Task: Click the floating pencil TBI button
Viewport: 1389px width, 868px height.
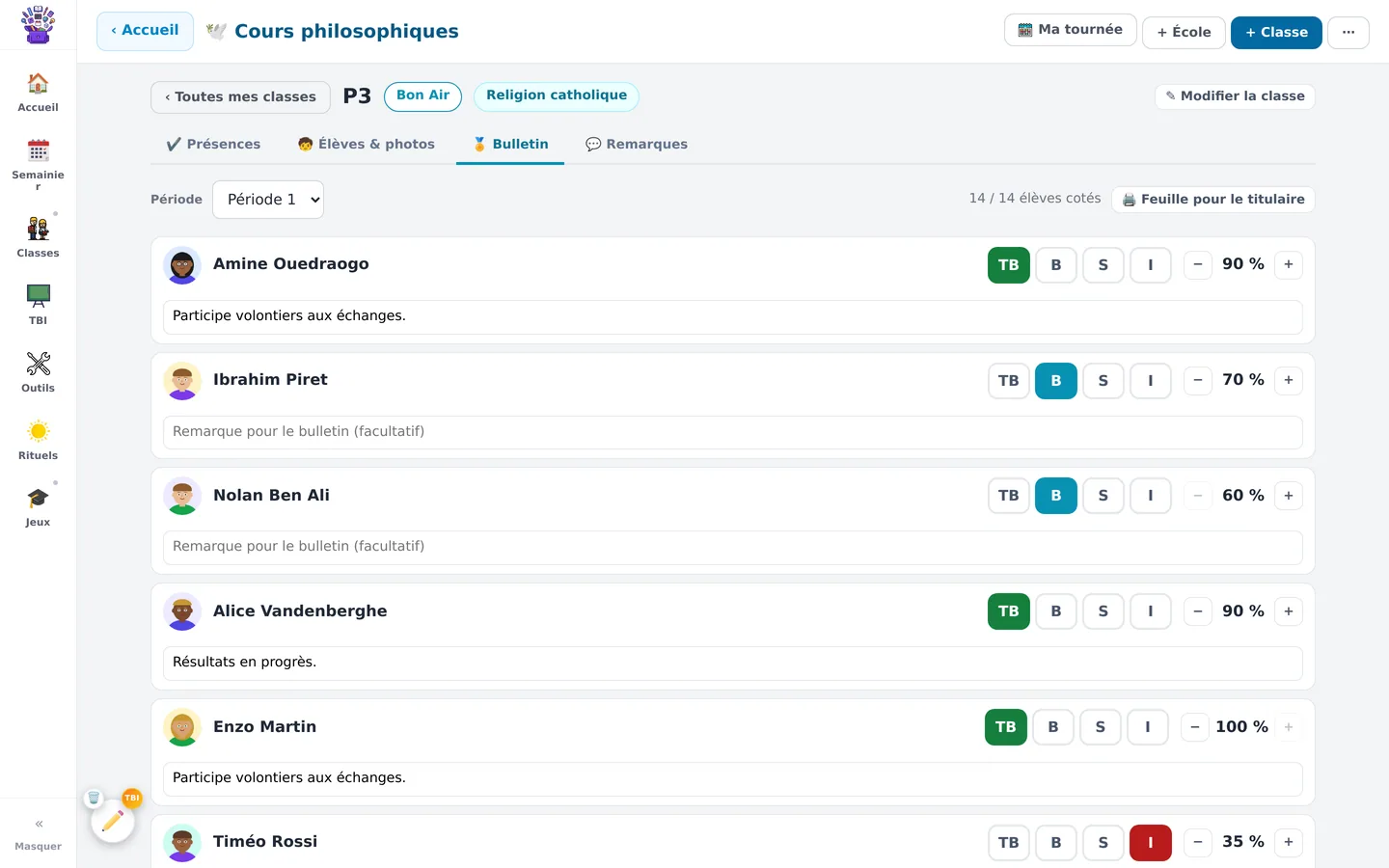Action: 113,821
